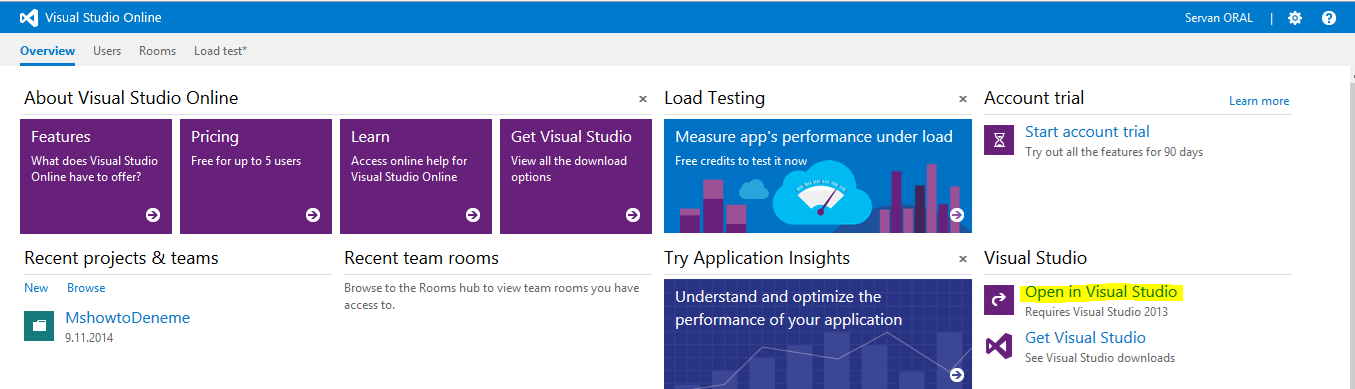Screen dimensions: 1355x389
Task: Click 'See Visual Studio downloads' text
Action: point(1100,358)
